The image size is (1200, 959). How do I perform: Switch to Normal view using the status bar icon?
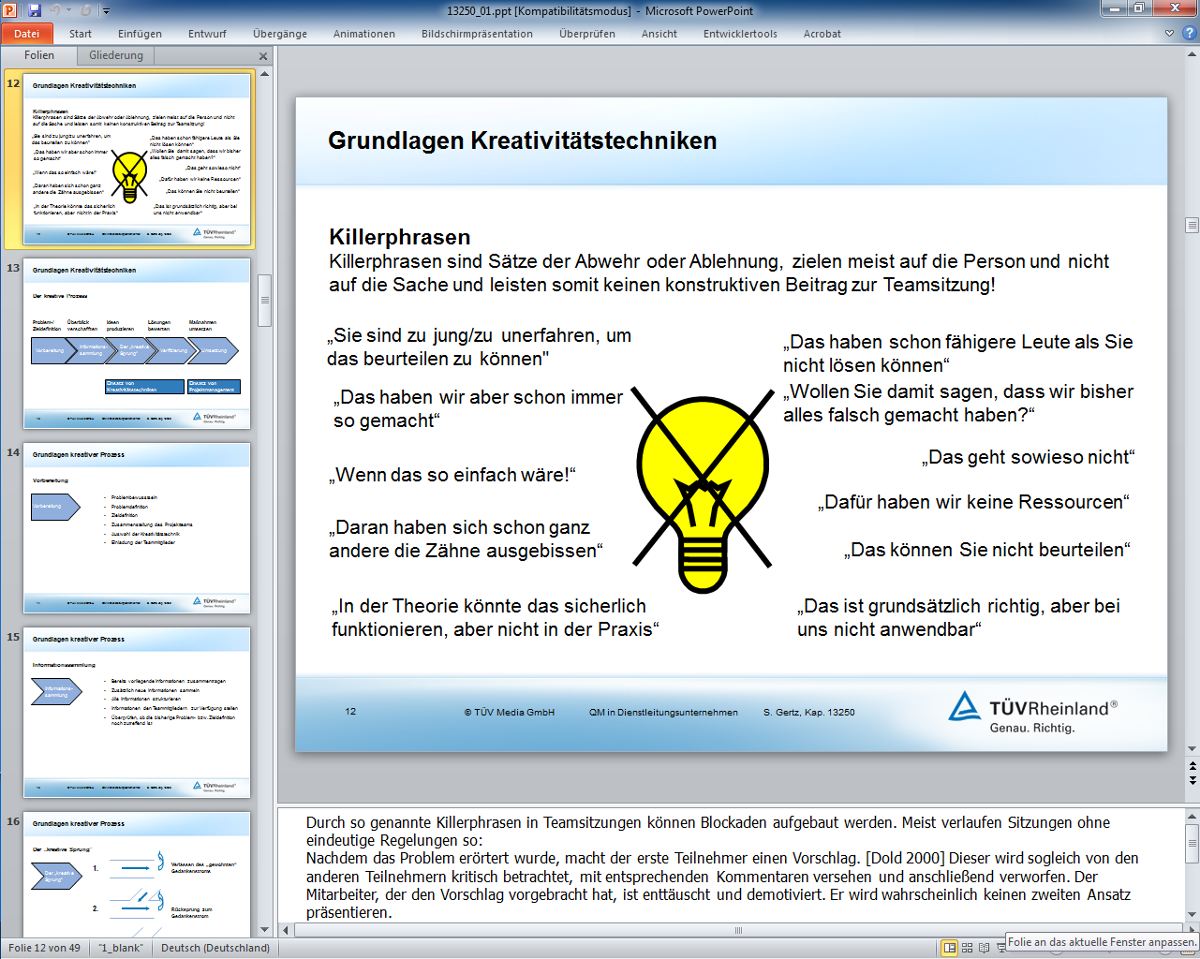pos(949,947)
